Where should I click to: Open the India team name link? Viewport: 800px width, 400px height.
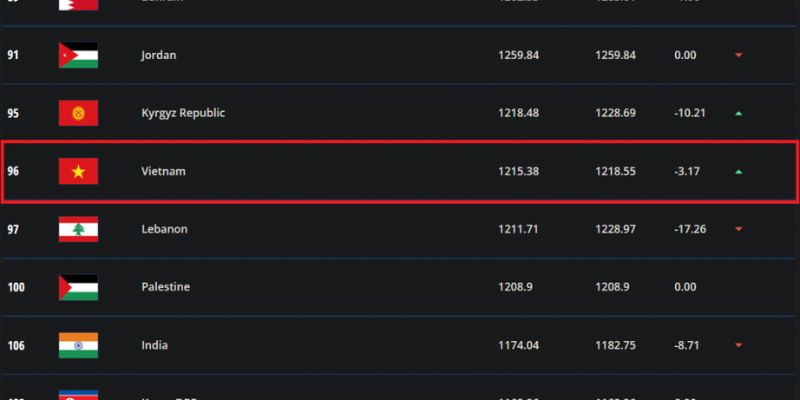(155, 345)
